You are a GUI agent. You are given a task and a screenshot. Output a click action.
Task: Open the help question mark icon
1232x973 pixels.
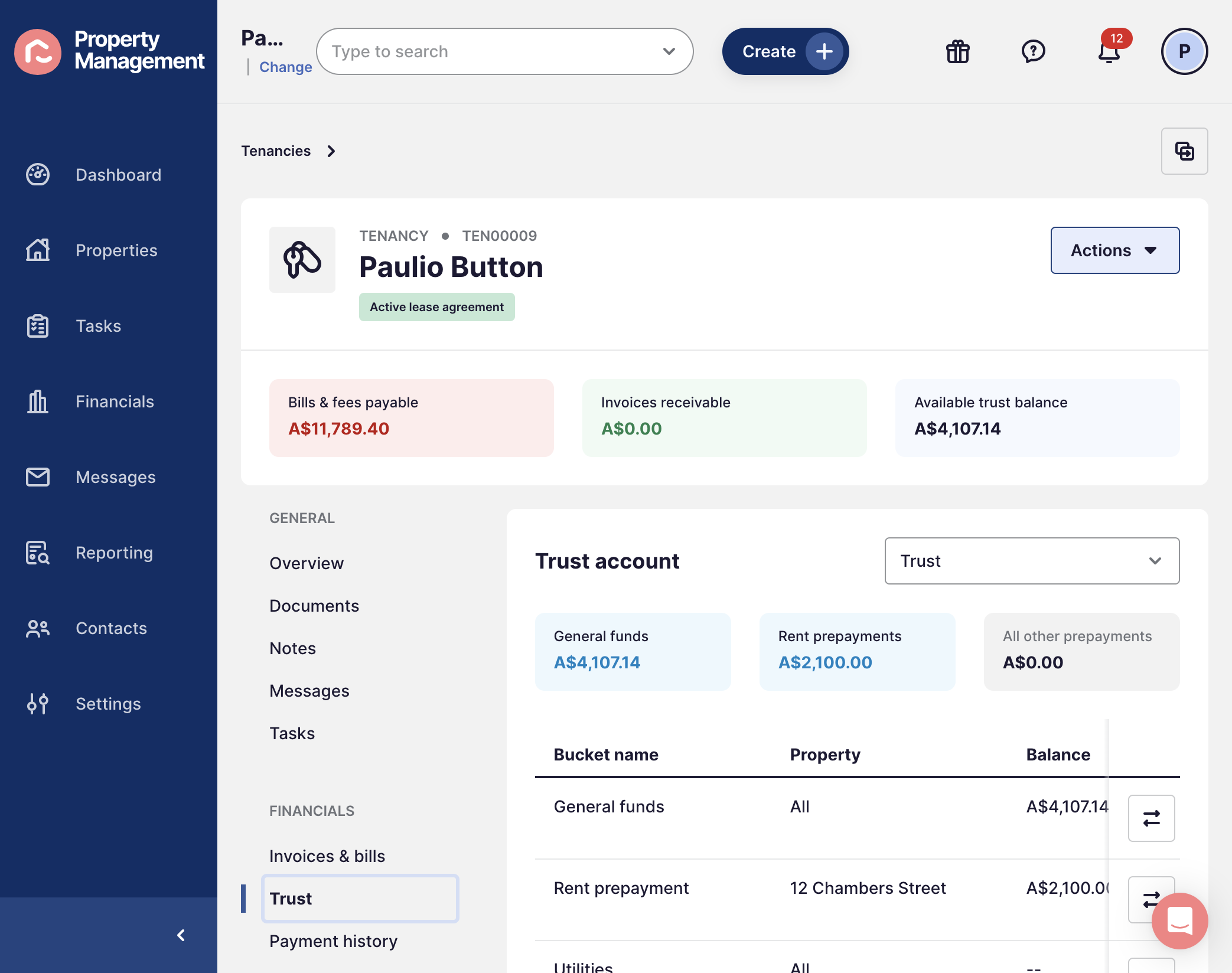(1034, 51)
